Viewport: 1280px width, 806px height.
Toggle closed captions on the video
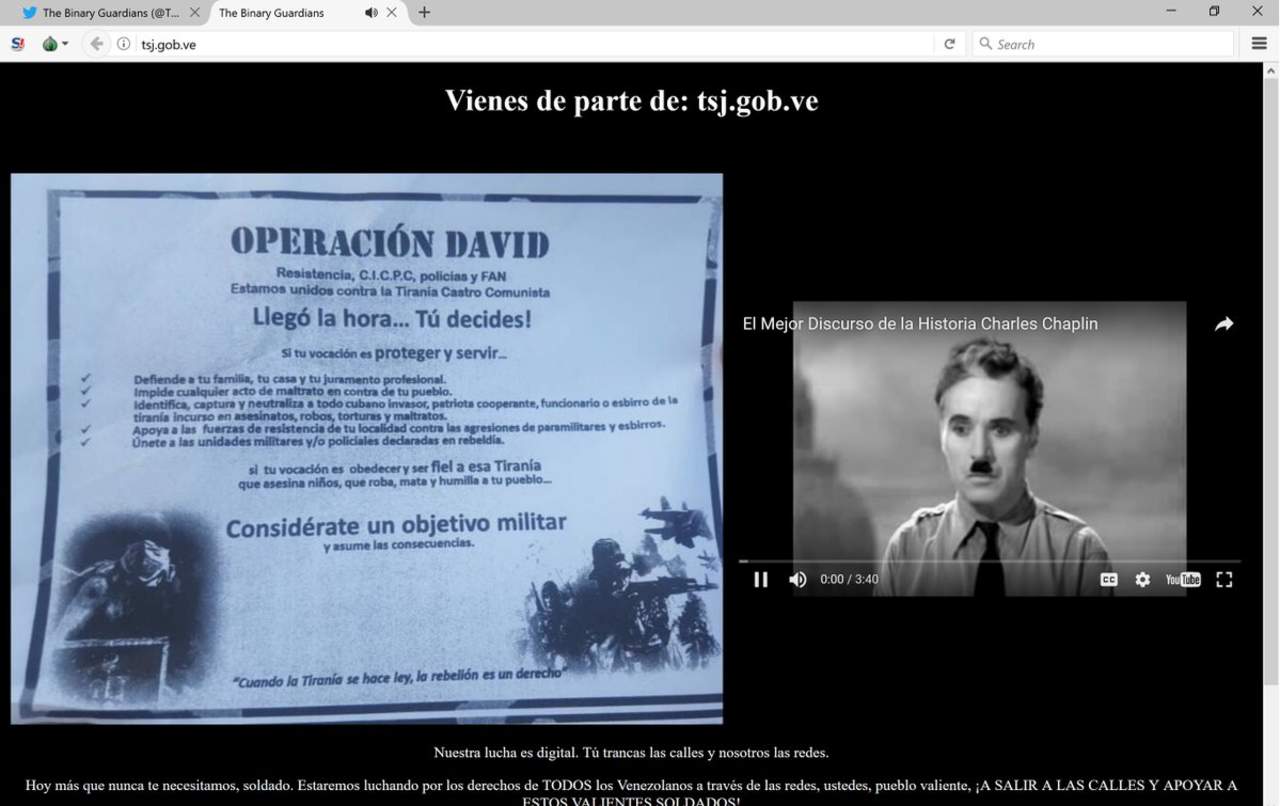click(1108, 579)
